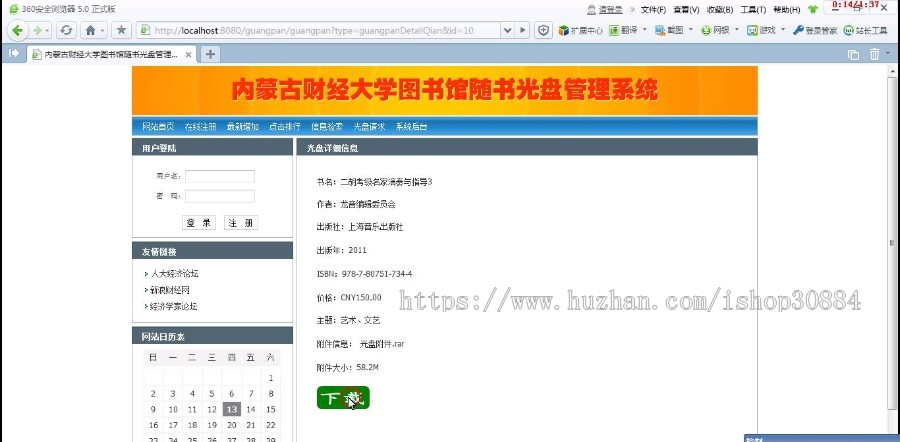Bookmark page with the star icon
The height and width of the screenshot is (442, 900).
[x=121, y=30]
